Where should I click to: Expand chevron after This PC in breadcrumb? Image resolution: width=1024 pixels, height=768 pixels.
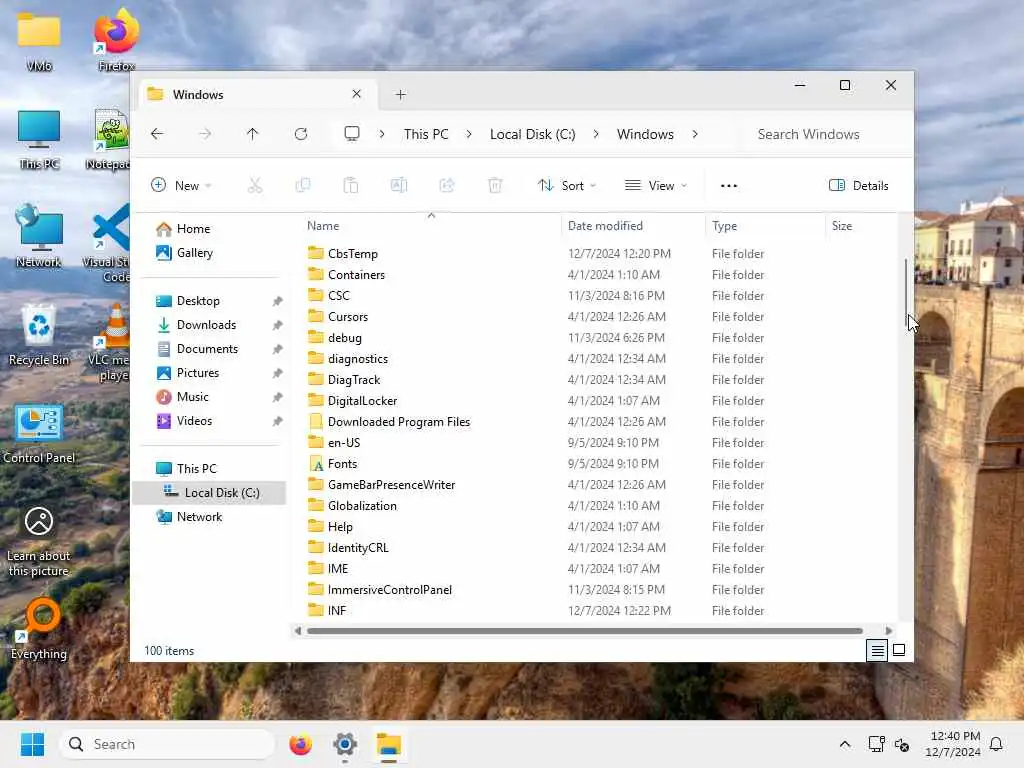(x=469, y=134)
